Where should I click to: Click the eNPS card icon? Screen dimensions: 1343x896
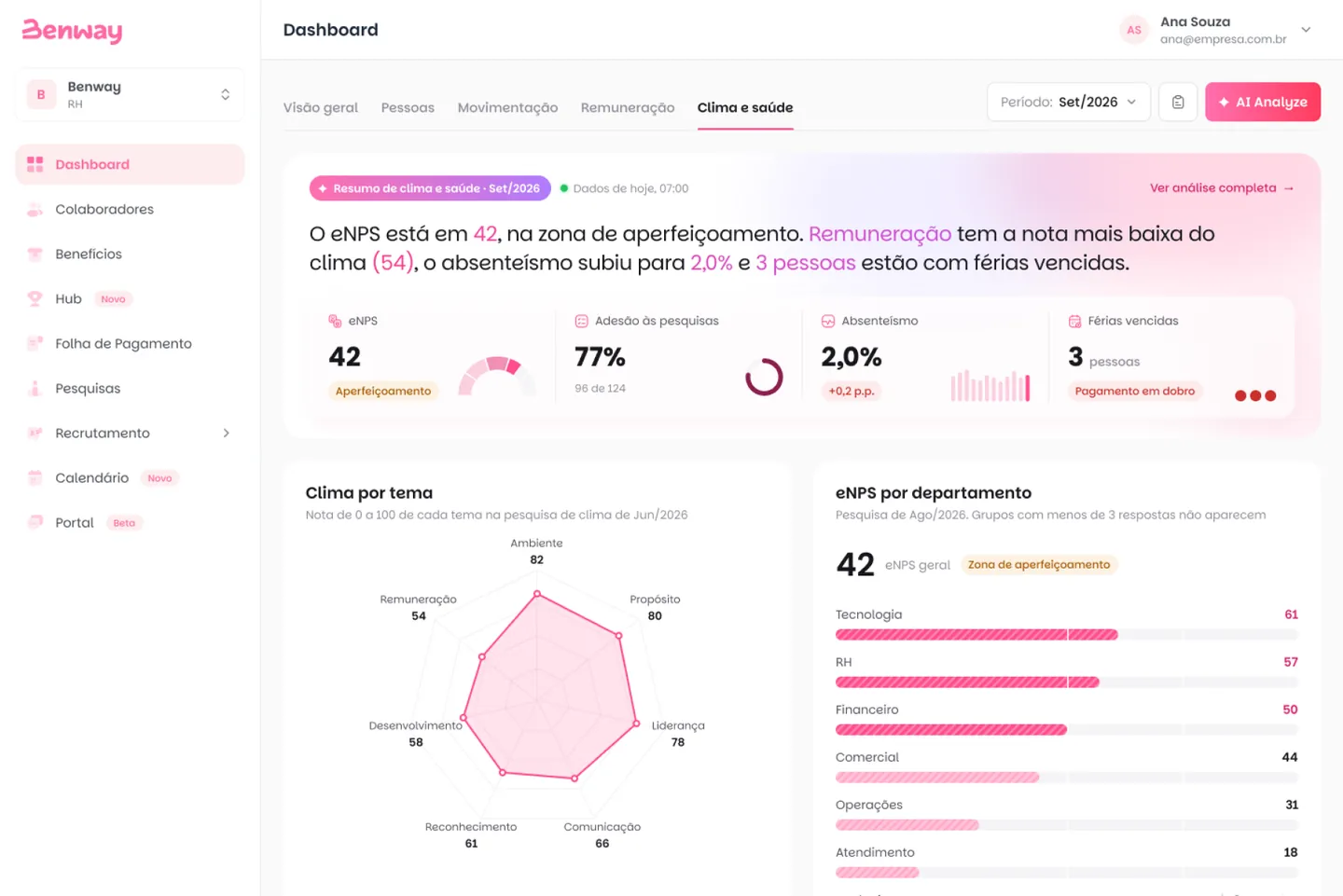pos(335,321)
